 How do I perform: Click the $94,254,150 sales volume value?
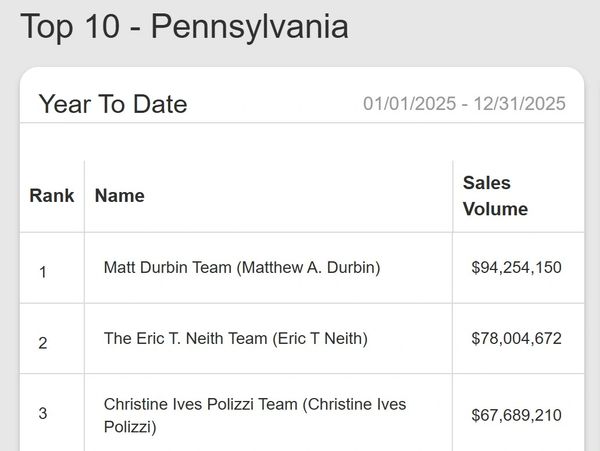[516, 268]
